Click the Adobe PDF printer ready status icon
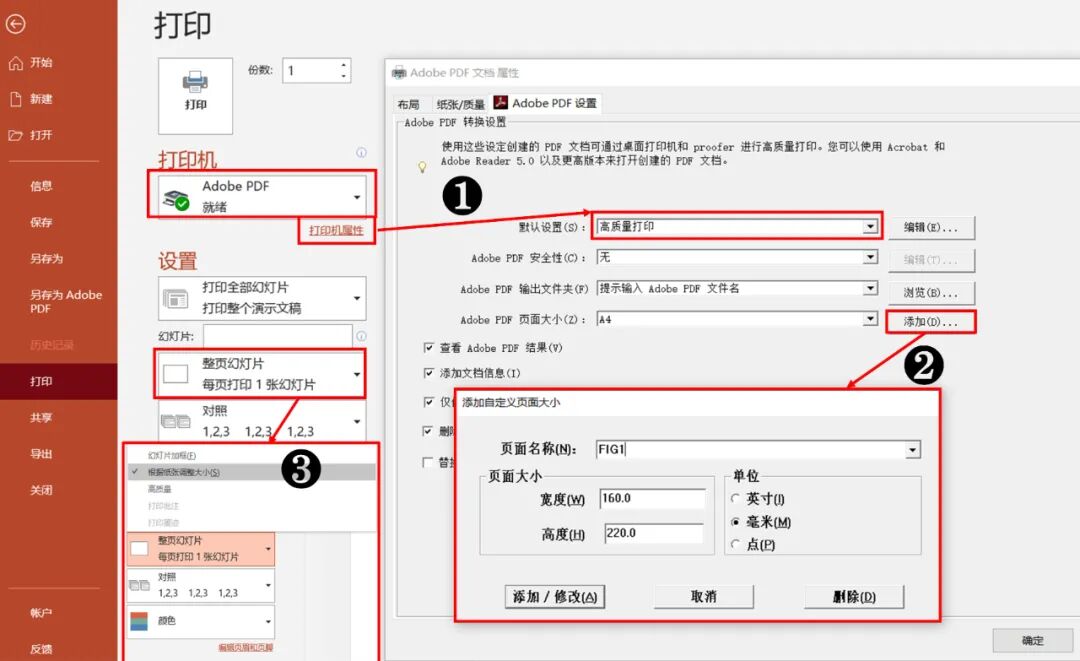Viewport: 1080px width, 661px height. [177, 200]
